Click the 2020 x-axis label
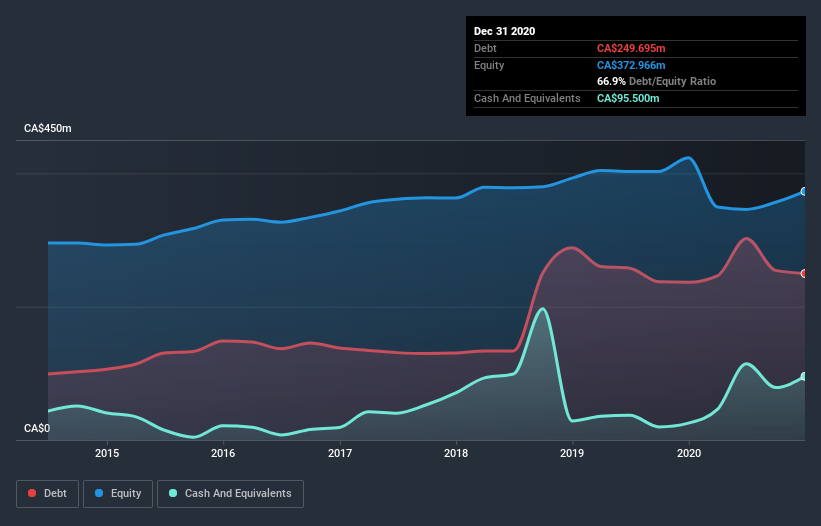The image size is (821, 526). point(689,453)
